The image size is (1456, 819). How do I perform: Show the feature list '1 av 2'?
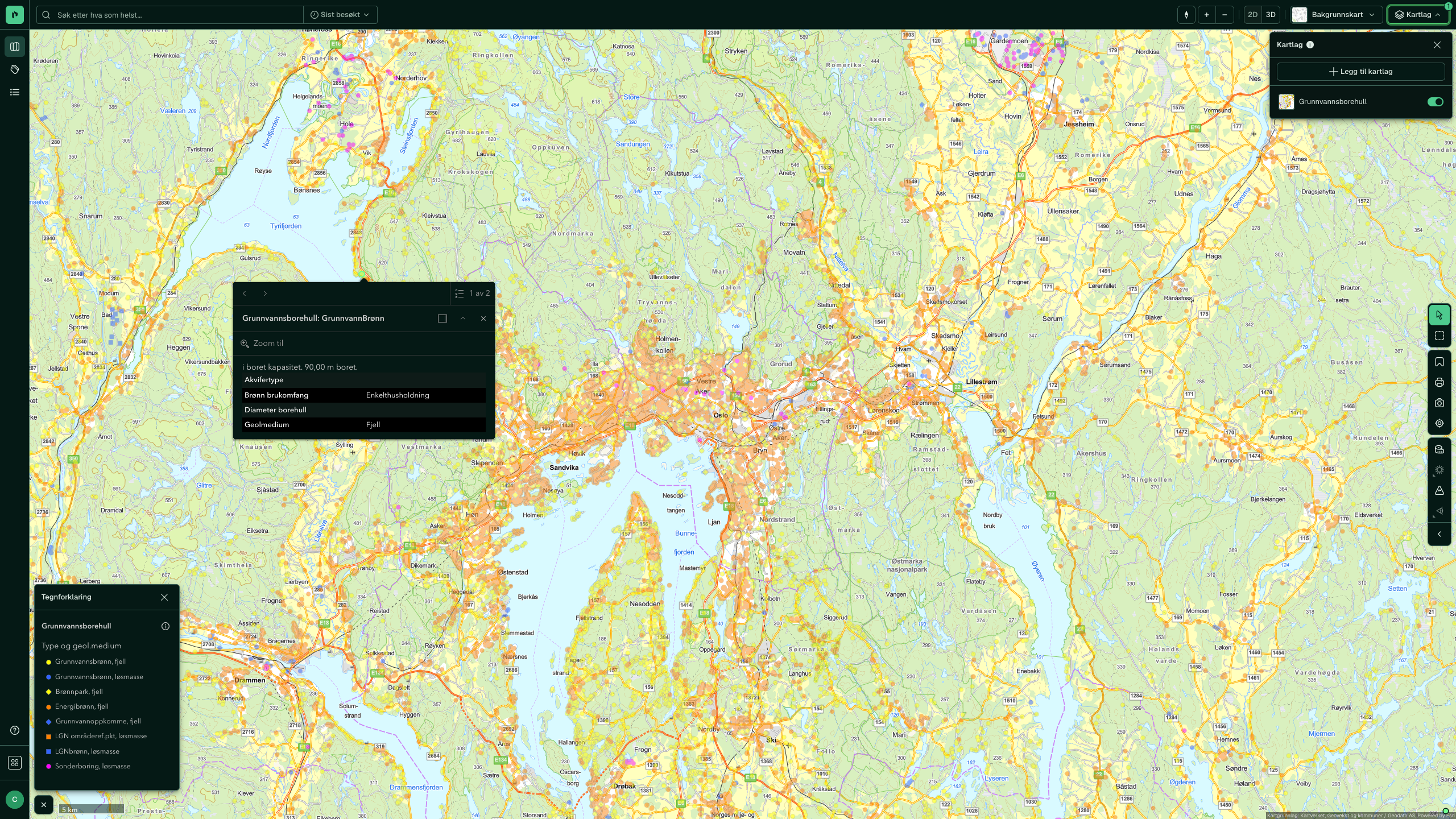pyautogui.click(x=473, y=293)
